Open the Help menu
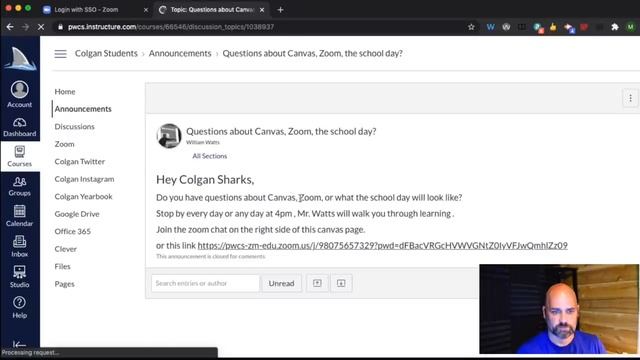640x360 pixels. click(x=20, y=307)
